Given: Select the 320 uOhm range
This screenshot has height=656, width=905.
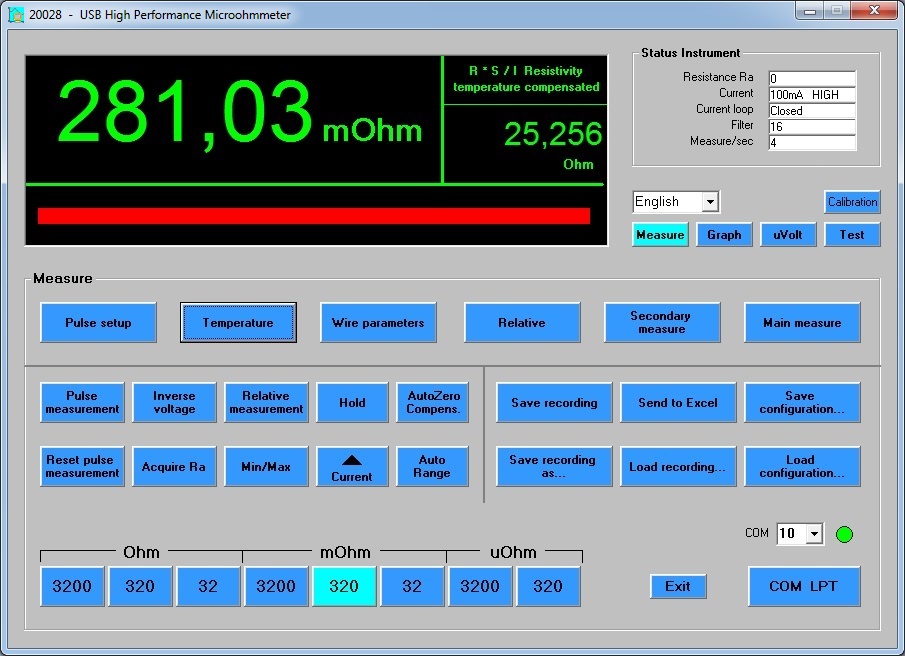Looking at the screenshot, I should click(x=548, y=587).
